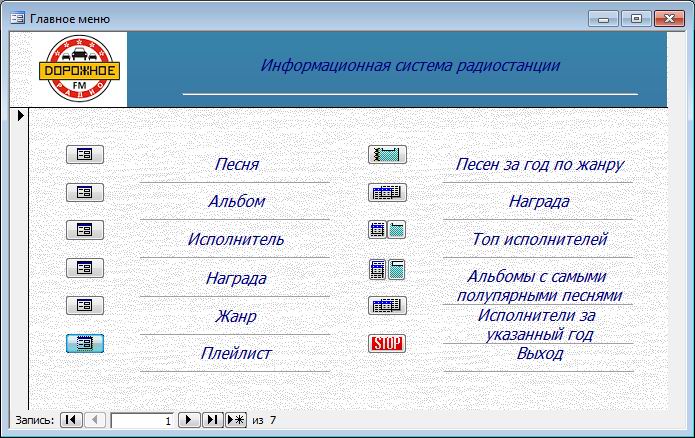This screenshot has width=695, height=438.
Task: Open the Исполнитель form icon
Action: (85, 230)
